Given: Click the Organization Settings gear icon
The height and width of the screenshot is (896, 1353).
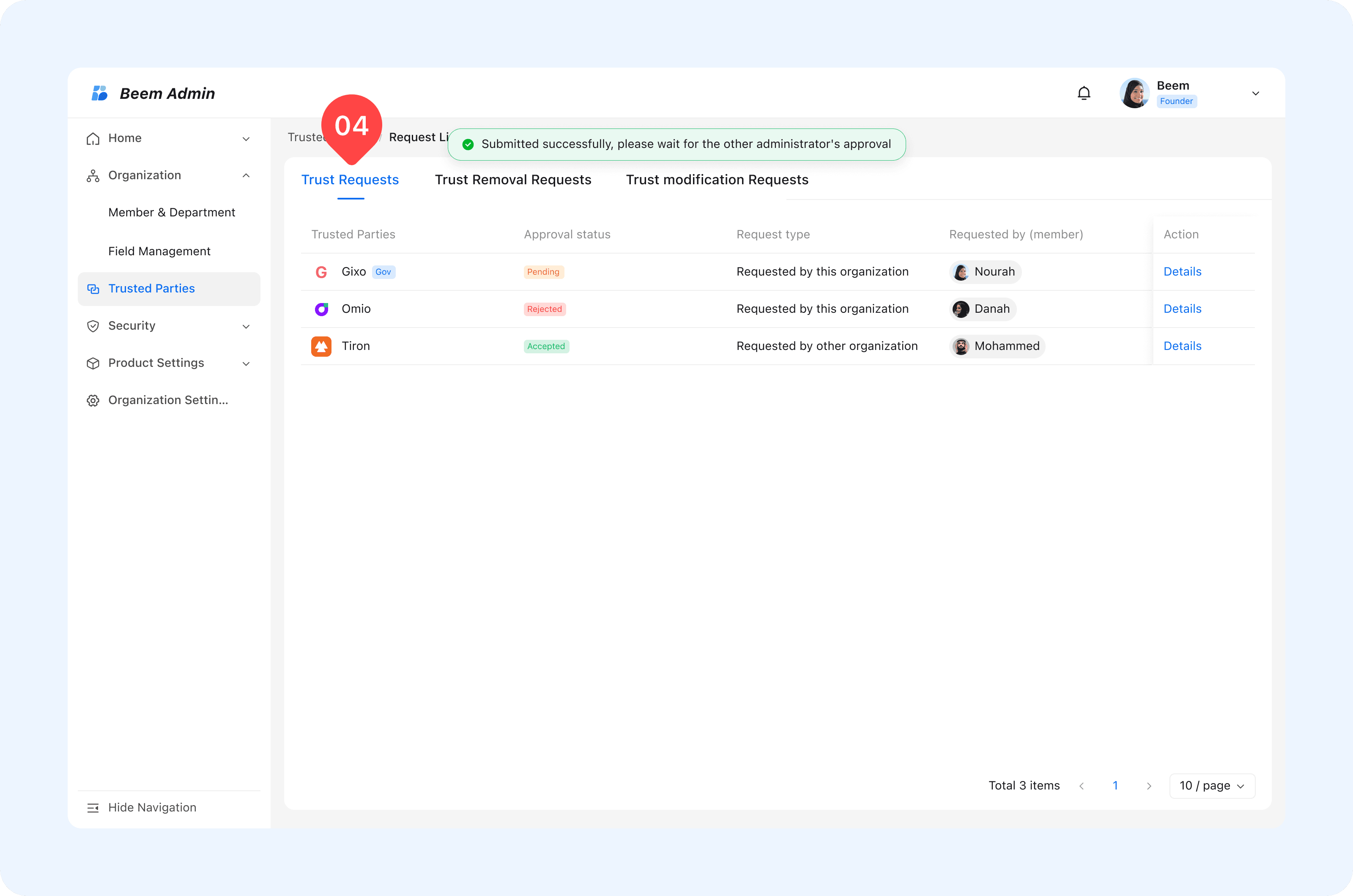Looking at the screenshot, I should coord(93,401).
